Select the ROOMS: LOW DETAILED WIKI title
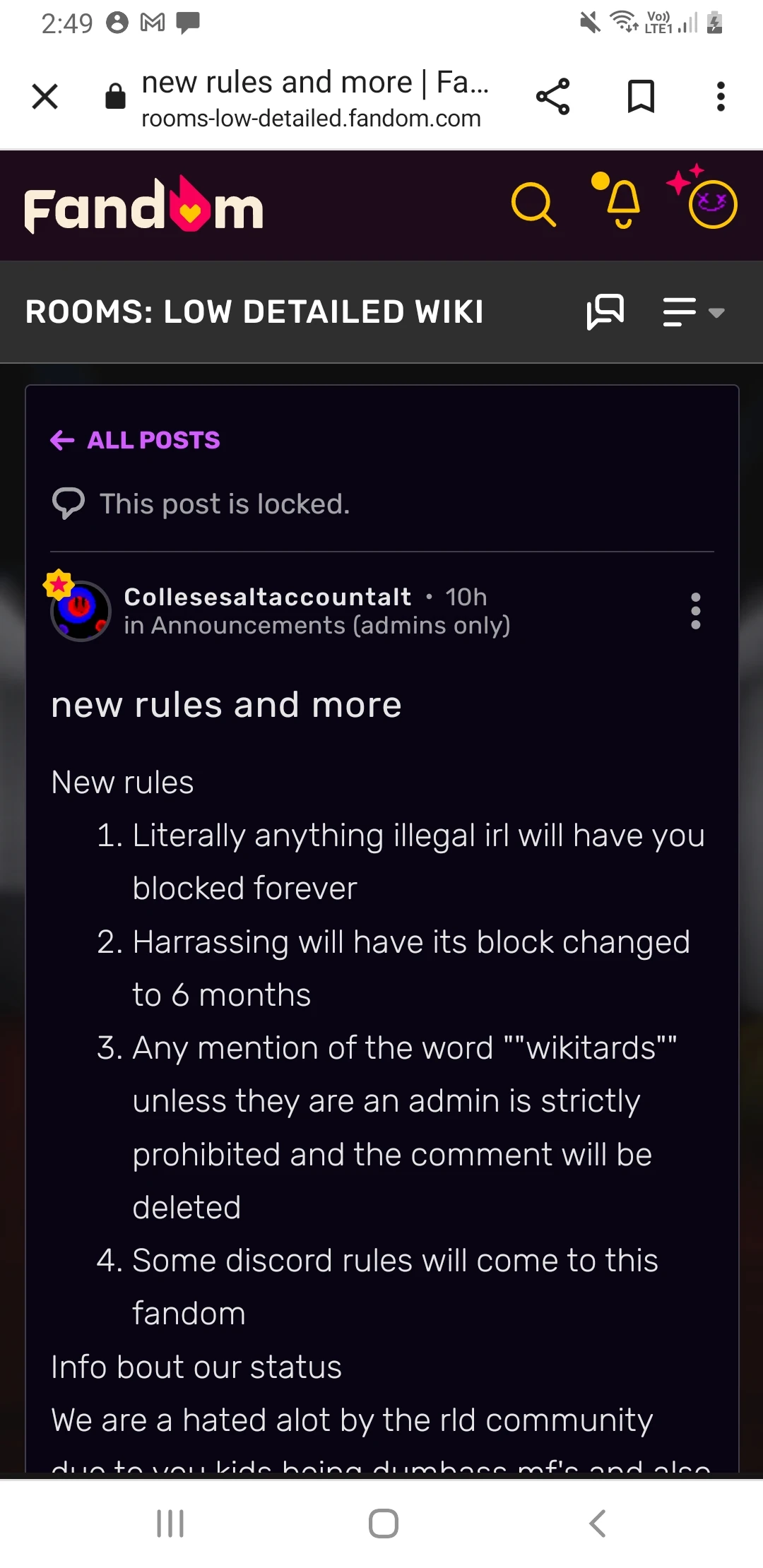The height and width of the screenshot is (1568, 763). click(x=254, y=311)
